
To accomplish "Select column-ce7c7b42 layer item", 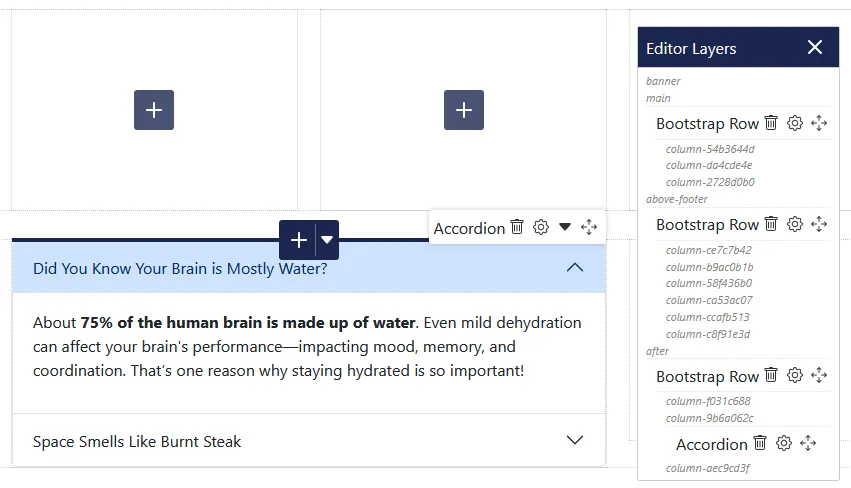I will (x=708, y=250).
